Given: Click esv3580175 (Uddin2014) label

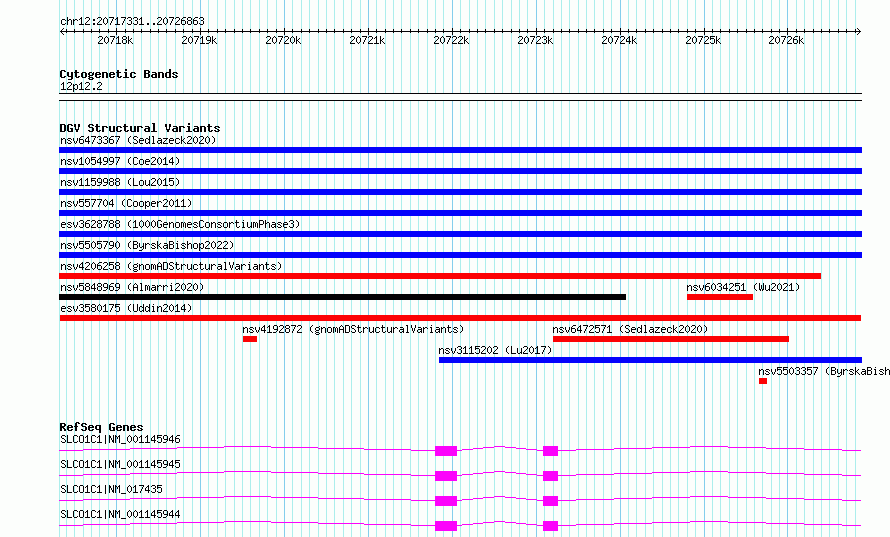Looking at the screenshot, I should click(x=126, y=308).
